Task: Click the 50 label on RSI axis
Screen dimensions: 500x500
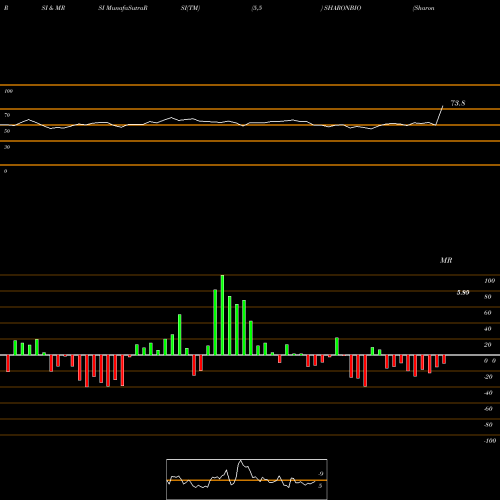Action: click(7, 131)
